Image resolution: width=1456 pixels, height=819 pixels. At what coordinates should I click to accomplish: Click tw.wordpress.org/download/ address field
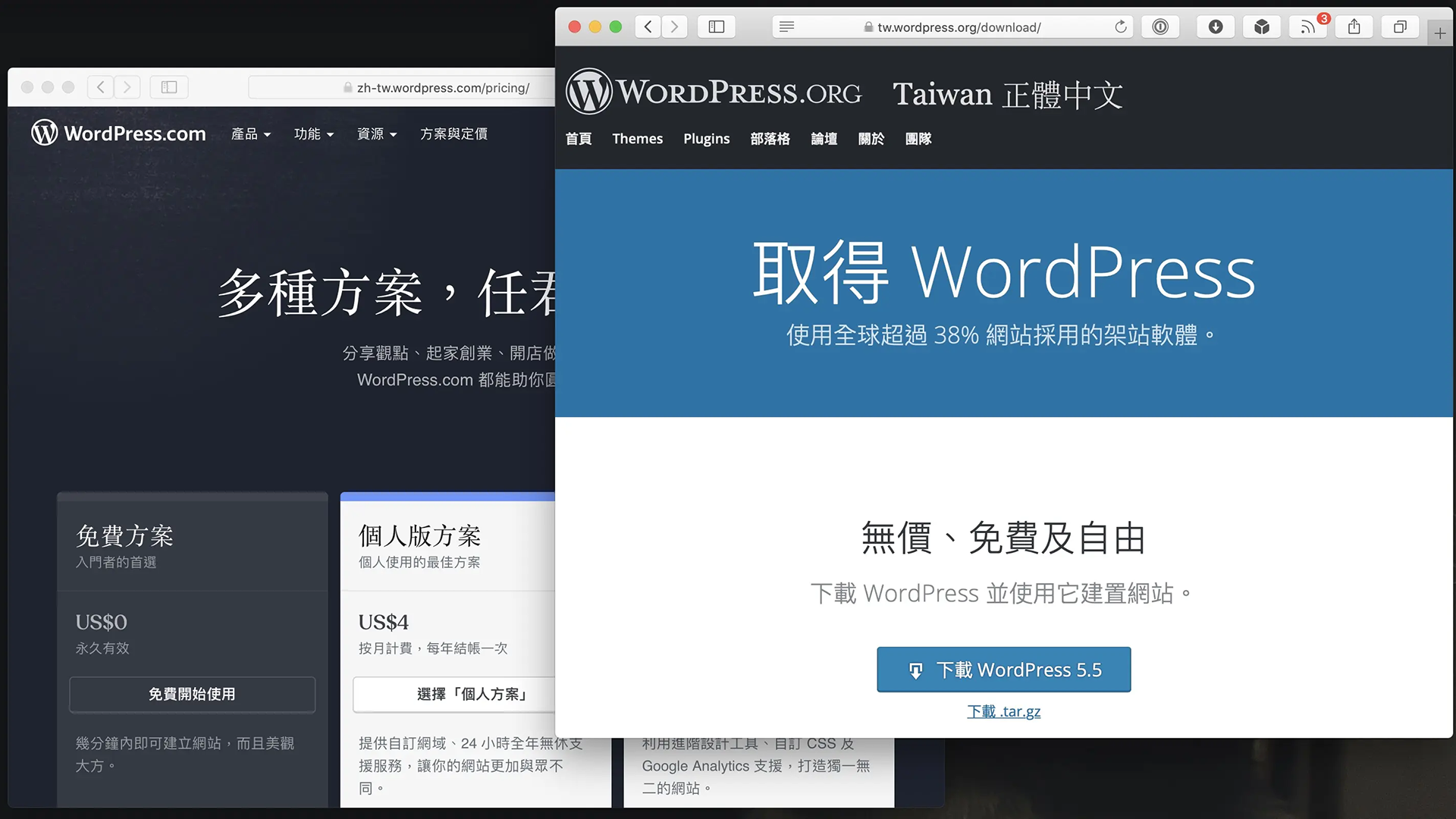[x=952, y=27]
